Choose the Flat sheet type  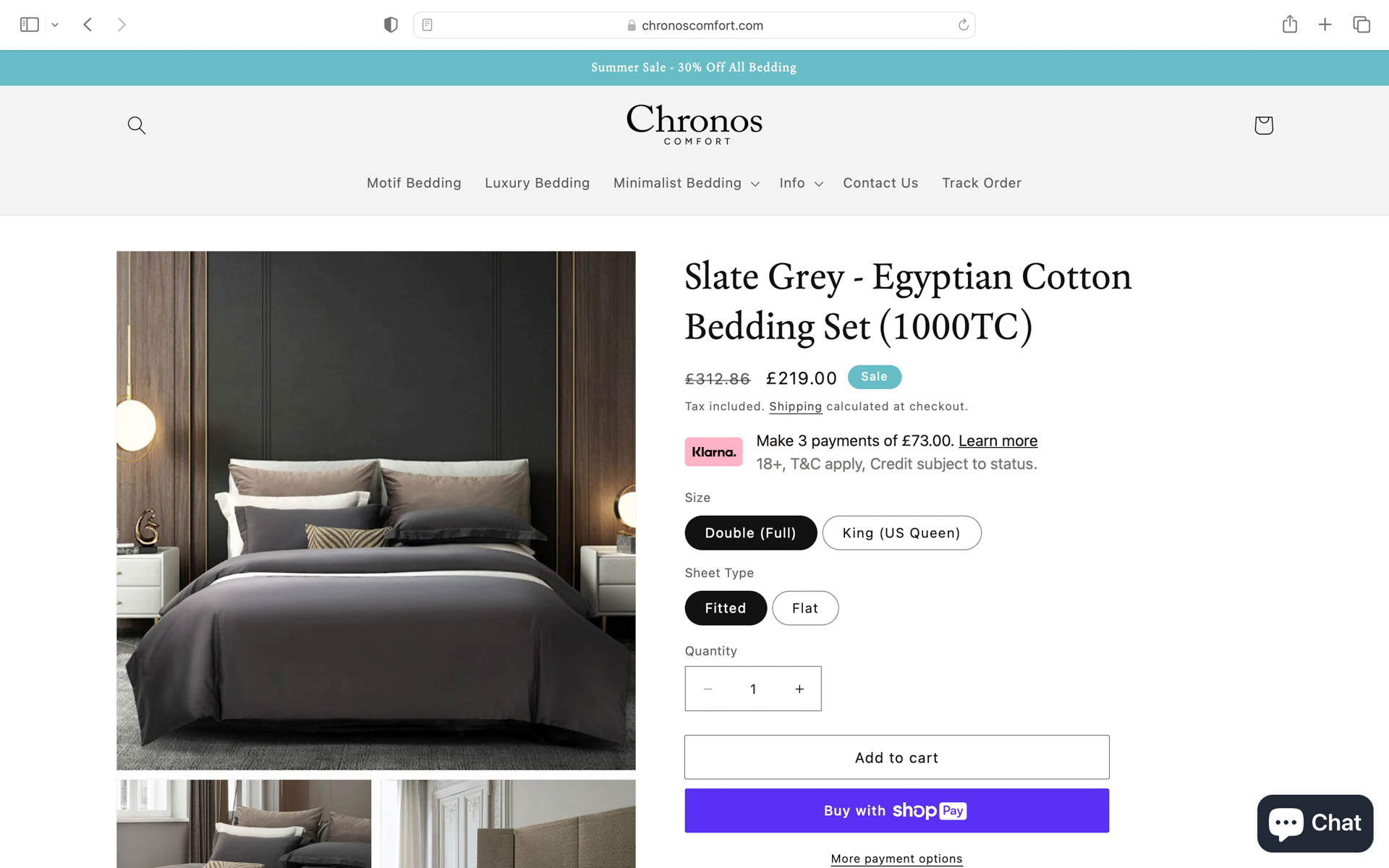tap(804, 608)
